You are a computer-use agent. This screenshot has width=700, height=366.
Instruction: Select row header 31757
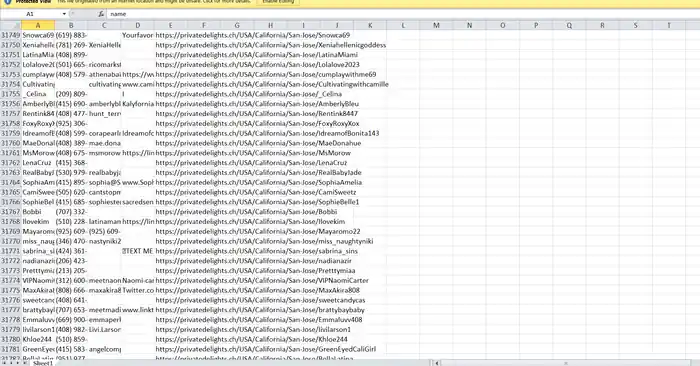11,113
